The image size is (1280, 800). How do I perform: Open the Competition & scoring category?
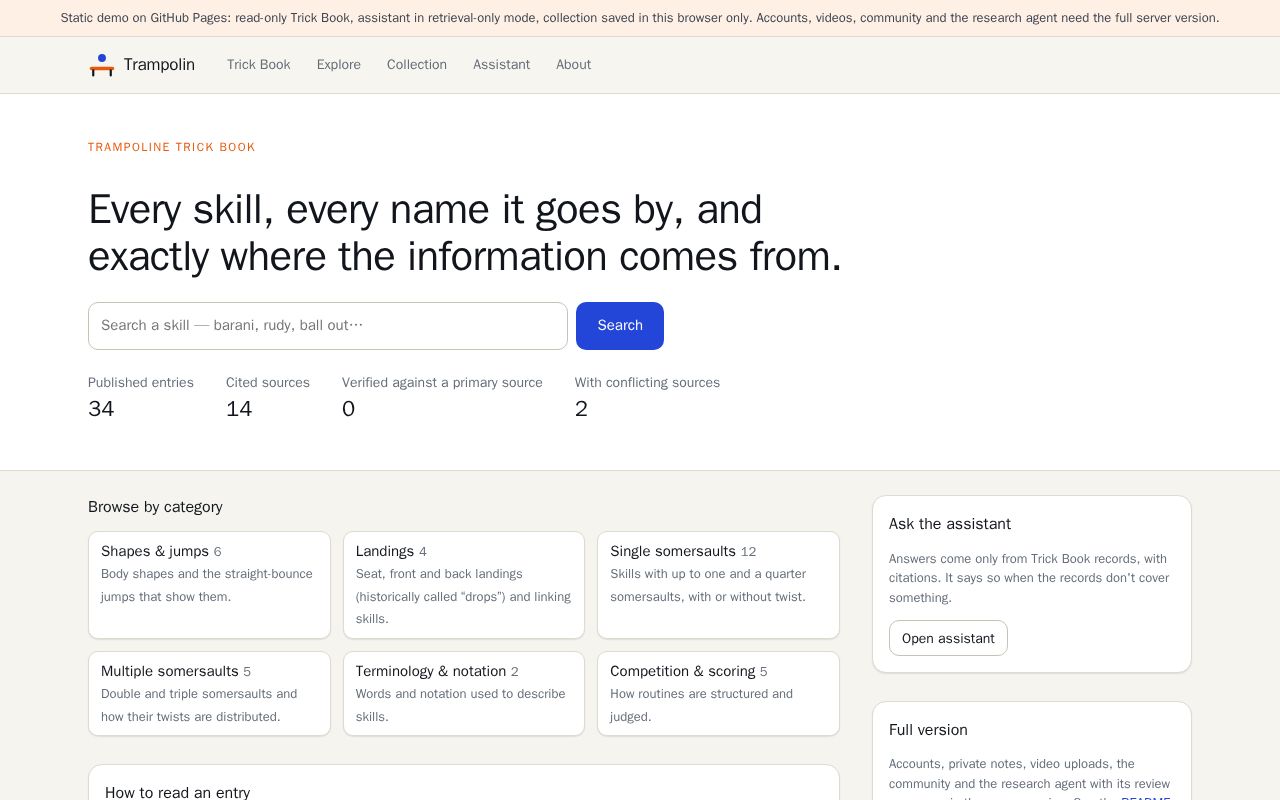click(718, 694)
